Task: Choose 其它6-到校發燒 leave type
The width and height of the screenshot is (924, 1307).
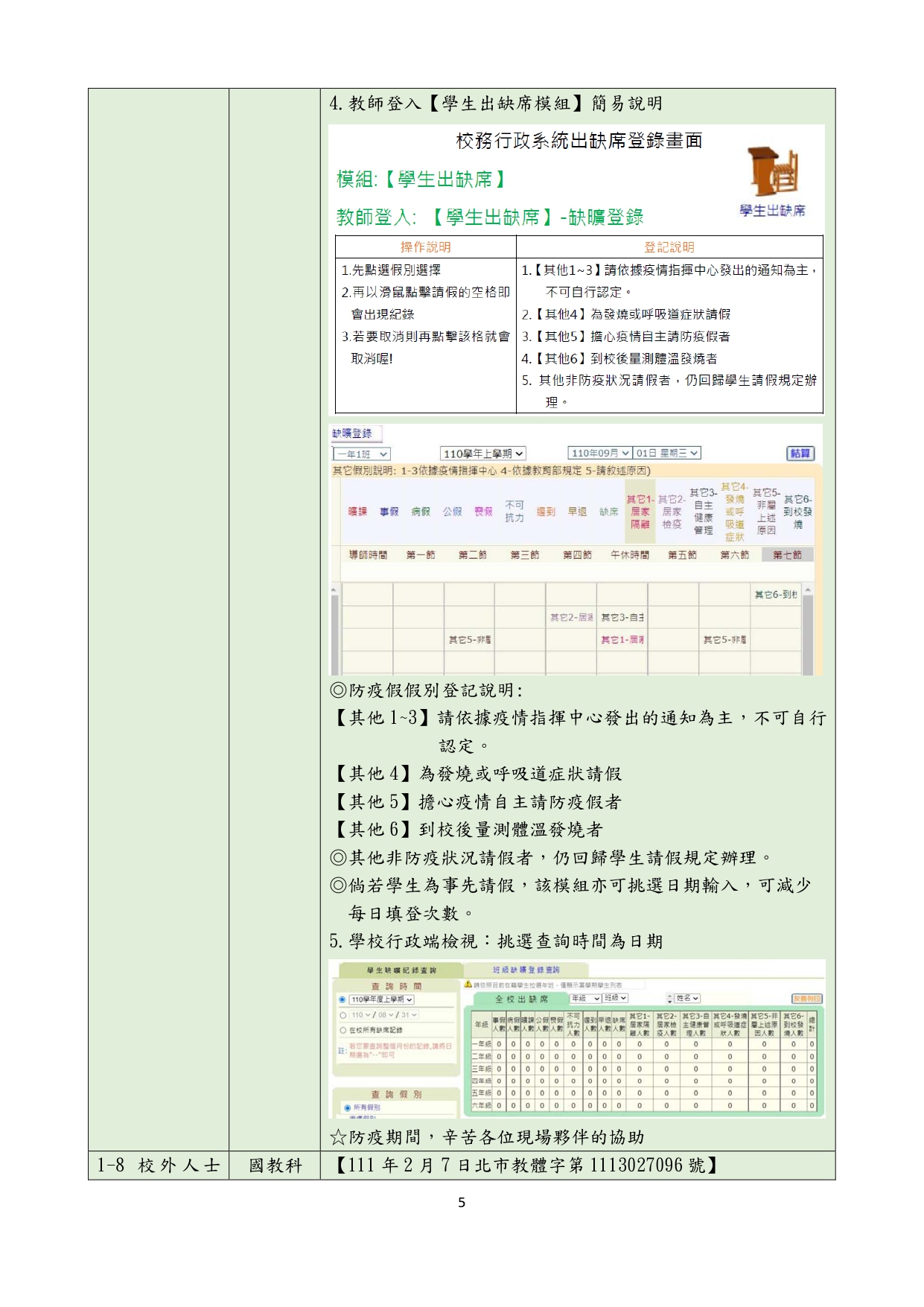Action: 797,512
